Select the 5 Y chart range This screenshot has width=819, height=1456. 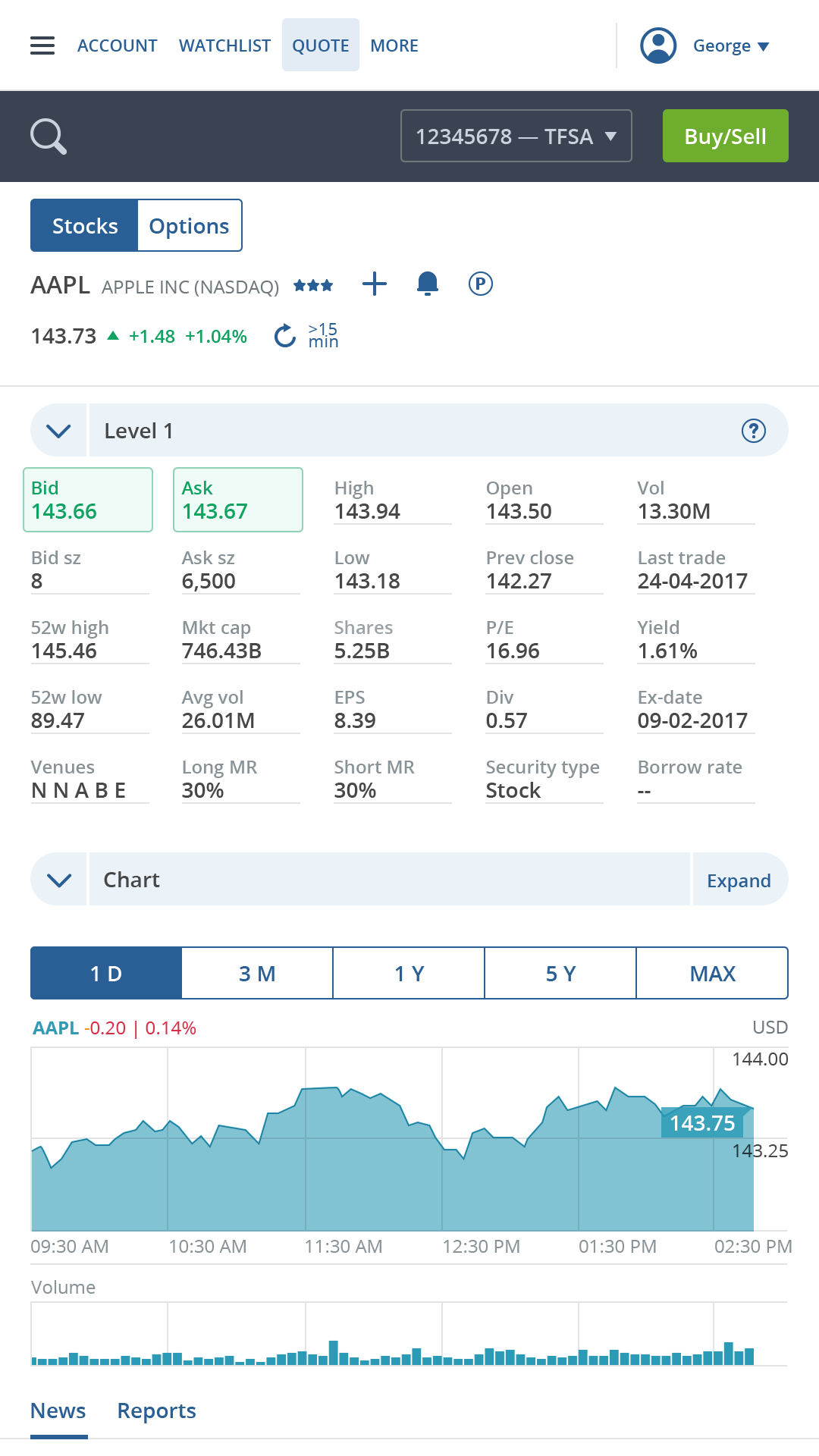[x=560, y=973]
